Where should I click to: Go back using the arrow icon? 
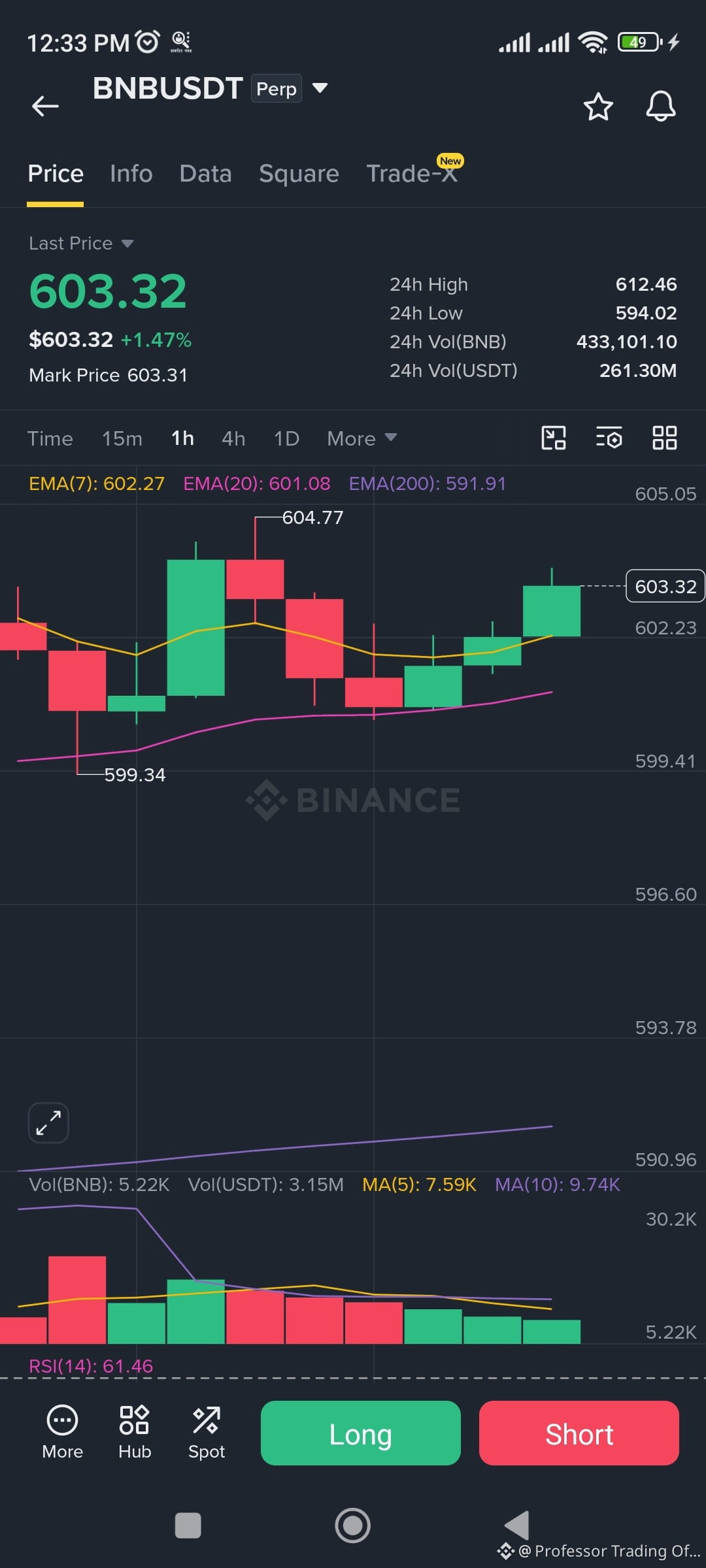45,106
